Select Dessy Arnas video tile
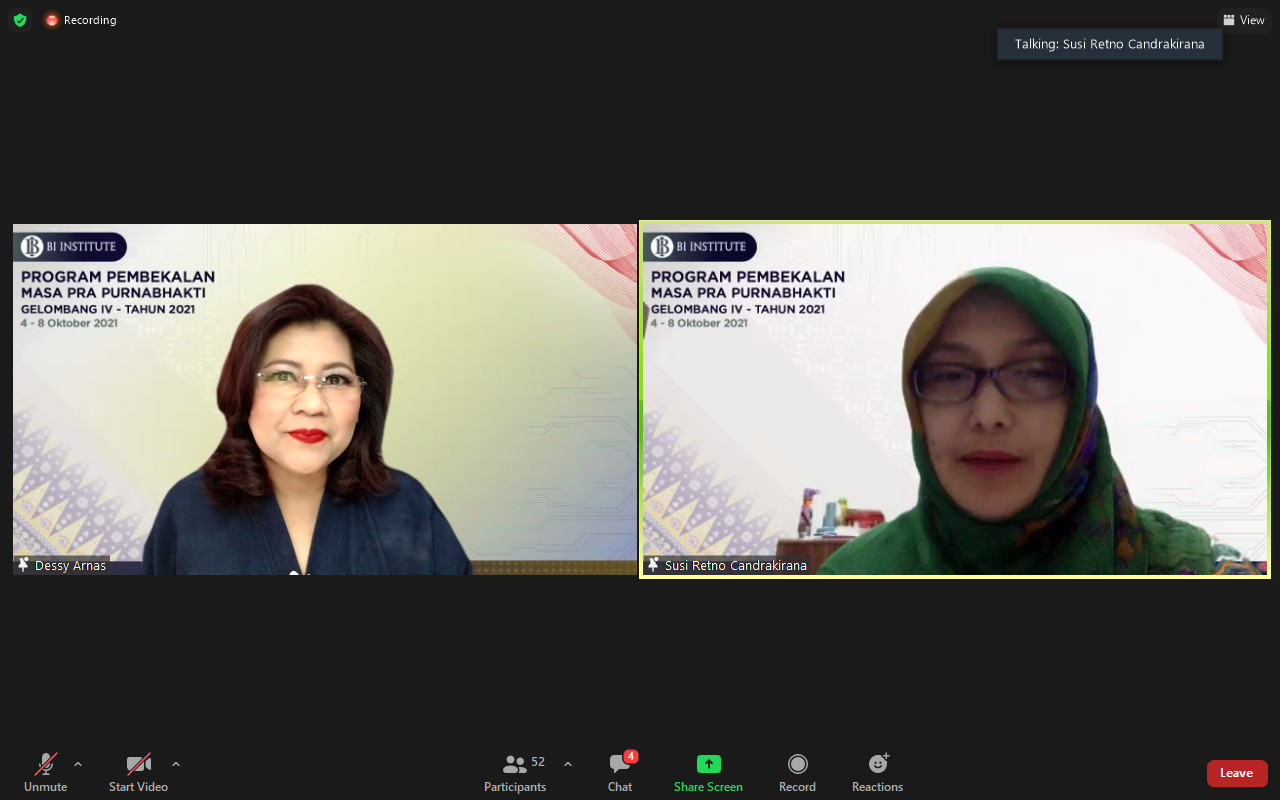 click(x=325, y=399)
